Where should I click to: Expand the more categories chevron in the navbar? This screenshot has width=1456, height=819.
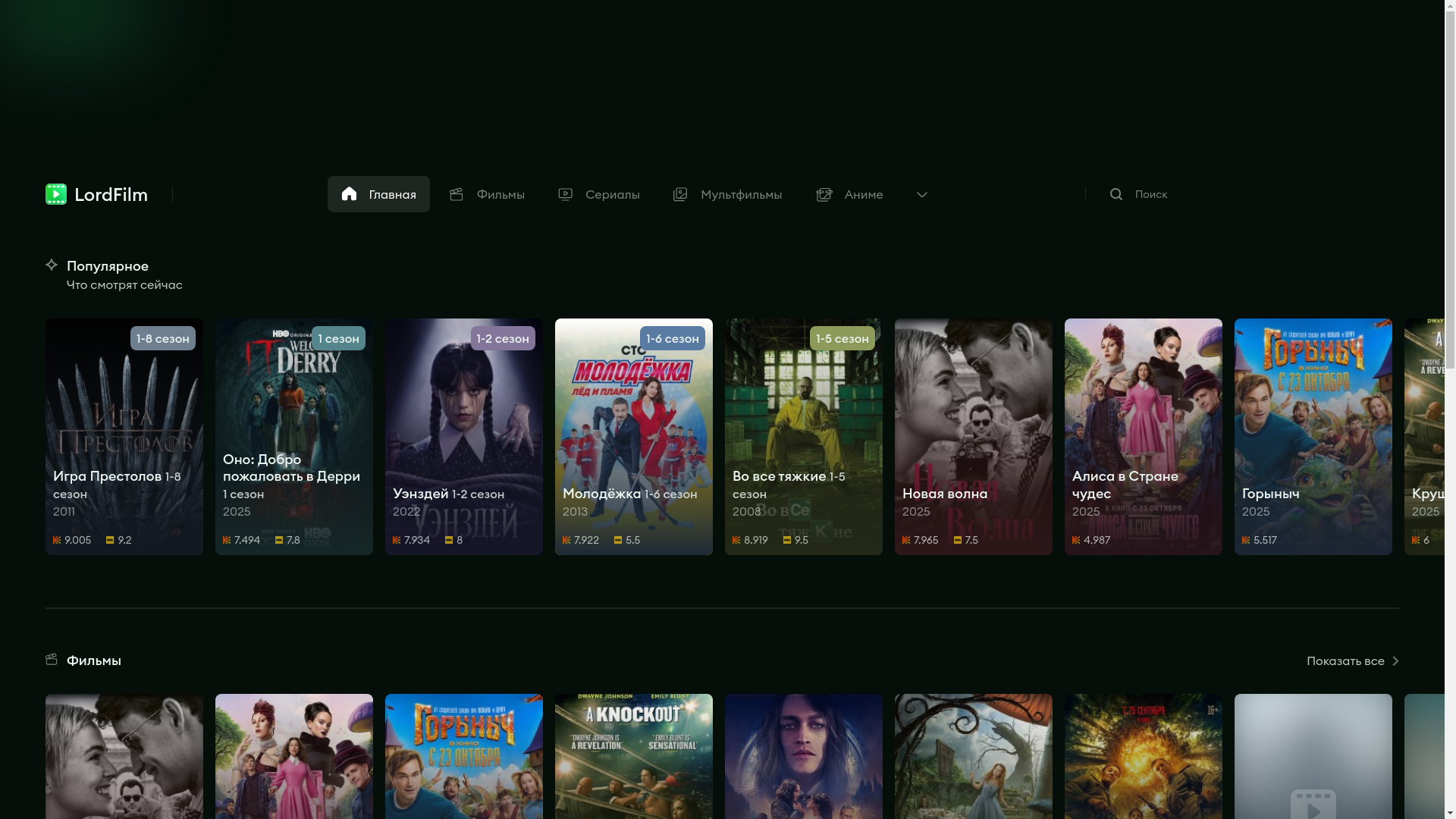click(922, 195)
